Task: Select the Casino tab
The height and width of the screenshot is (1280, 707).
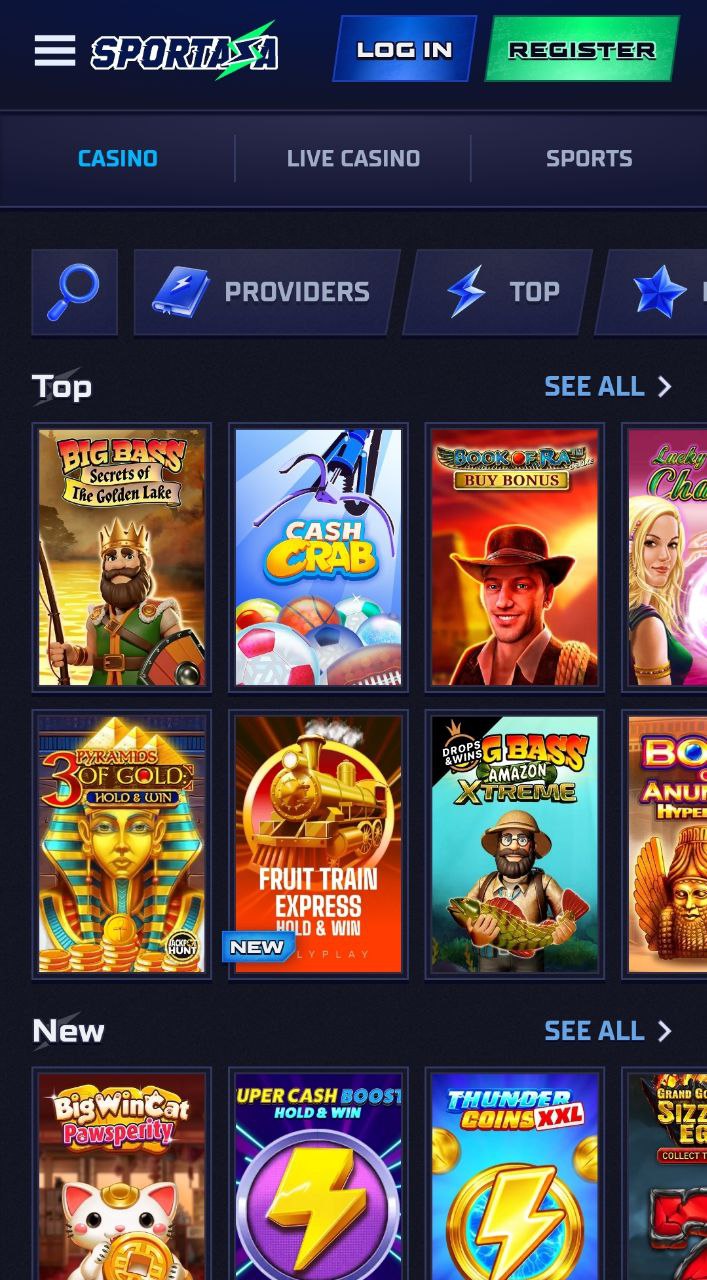Action: tap(118, 158)
